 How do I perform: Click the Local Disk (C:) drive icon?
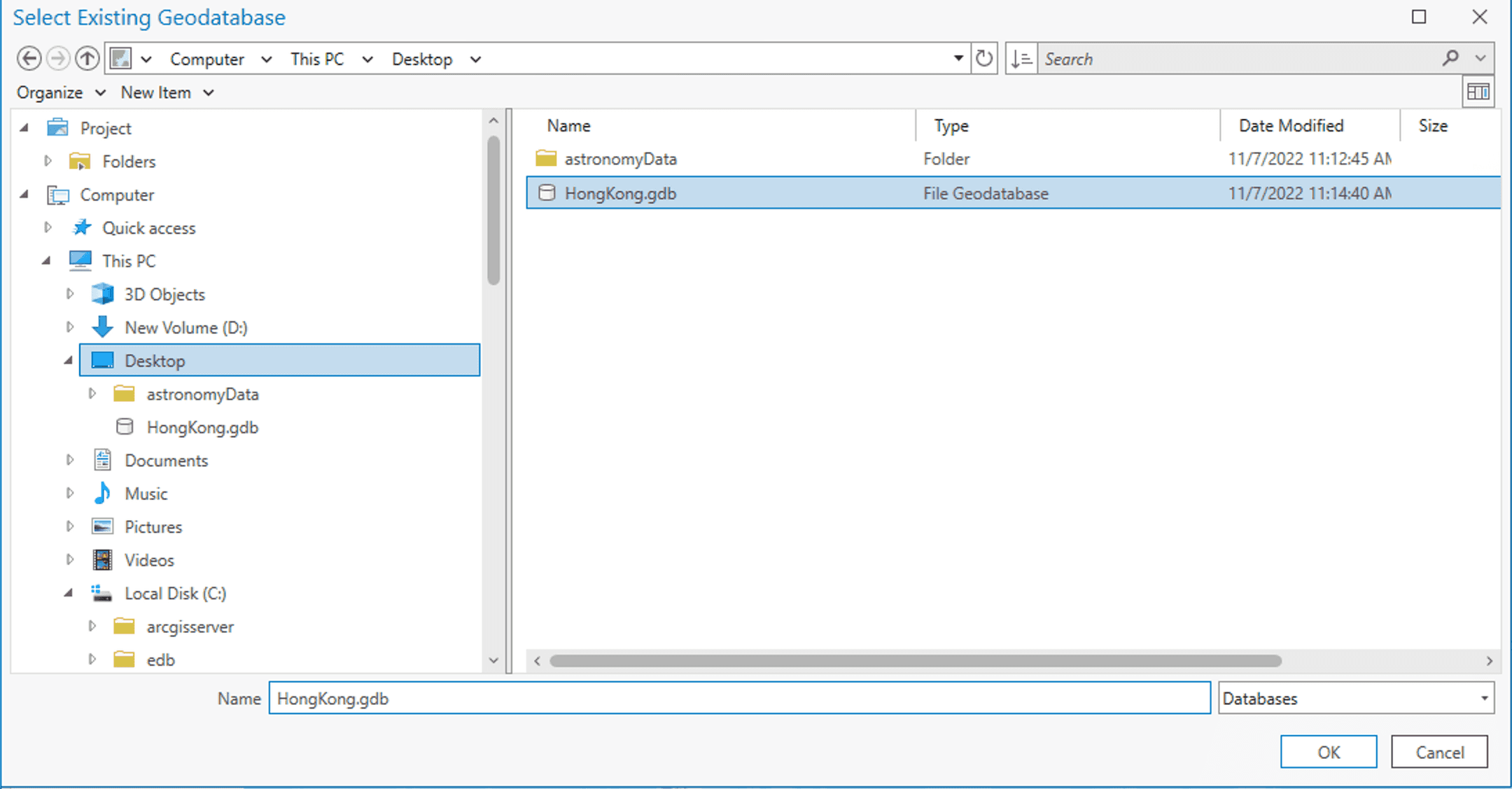102,593
